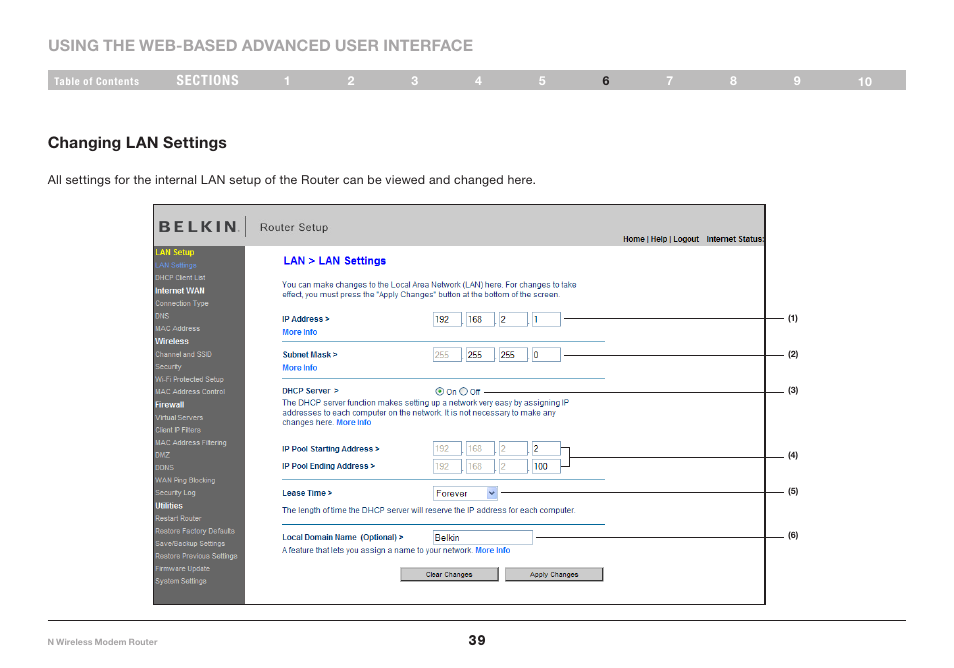
Task: Open Restart Router in the sidebar
Action: 178,518
